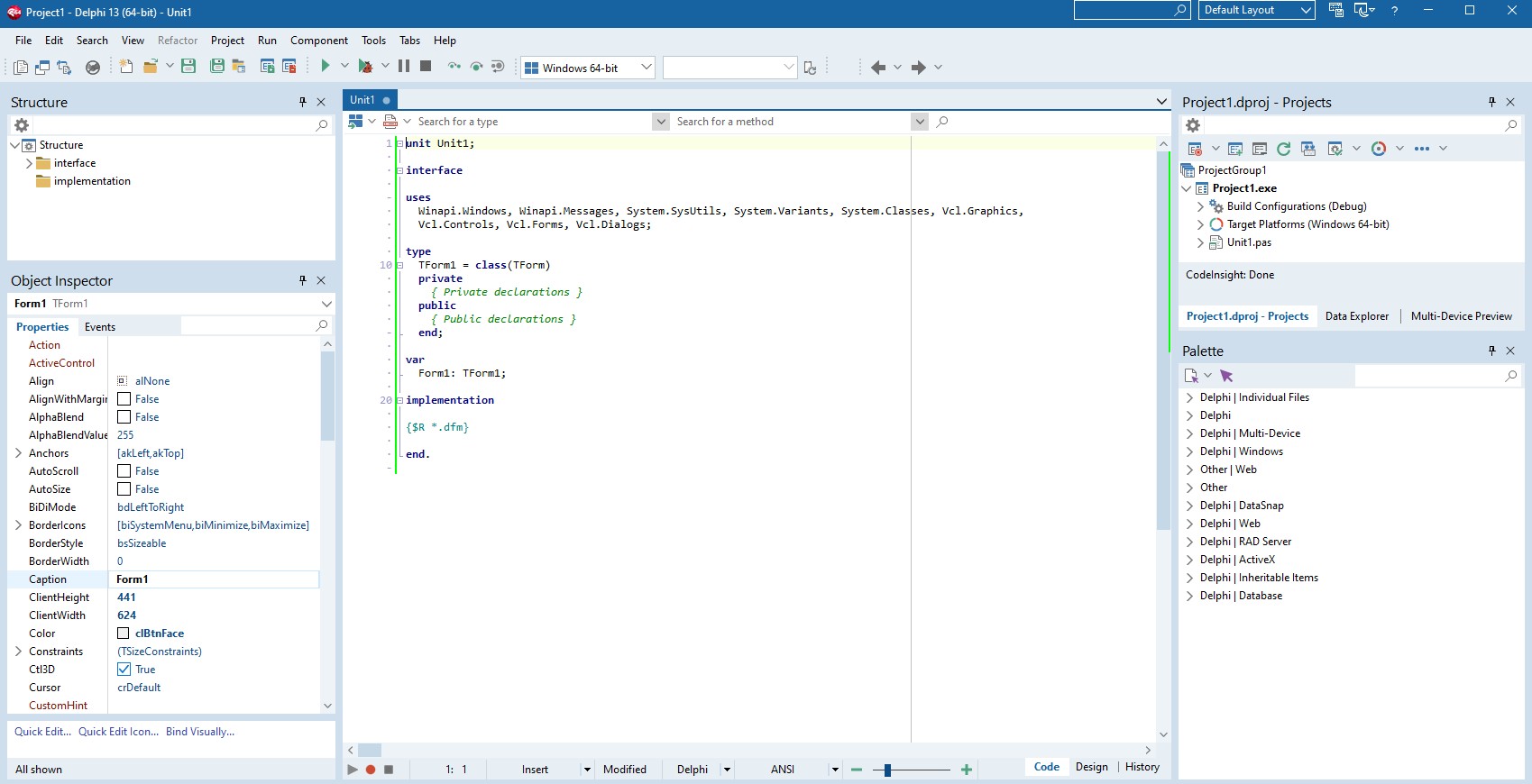Expand the Unit1.pas project node
This screenshot has width=1532, height=784.
click(1200, 242)
